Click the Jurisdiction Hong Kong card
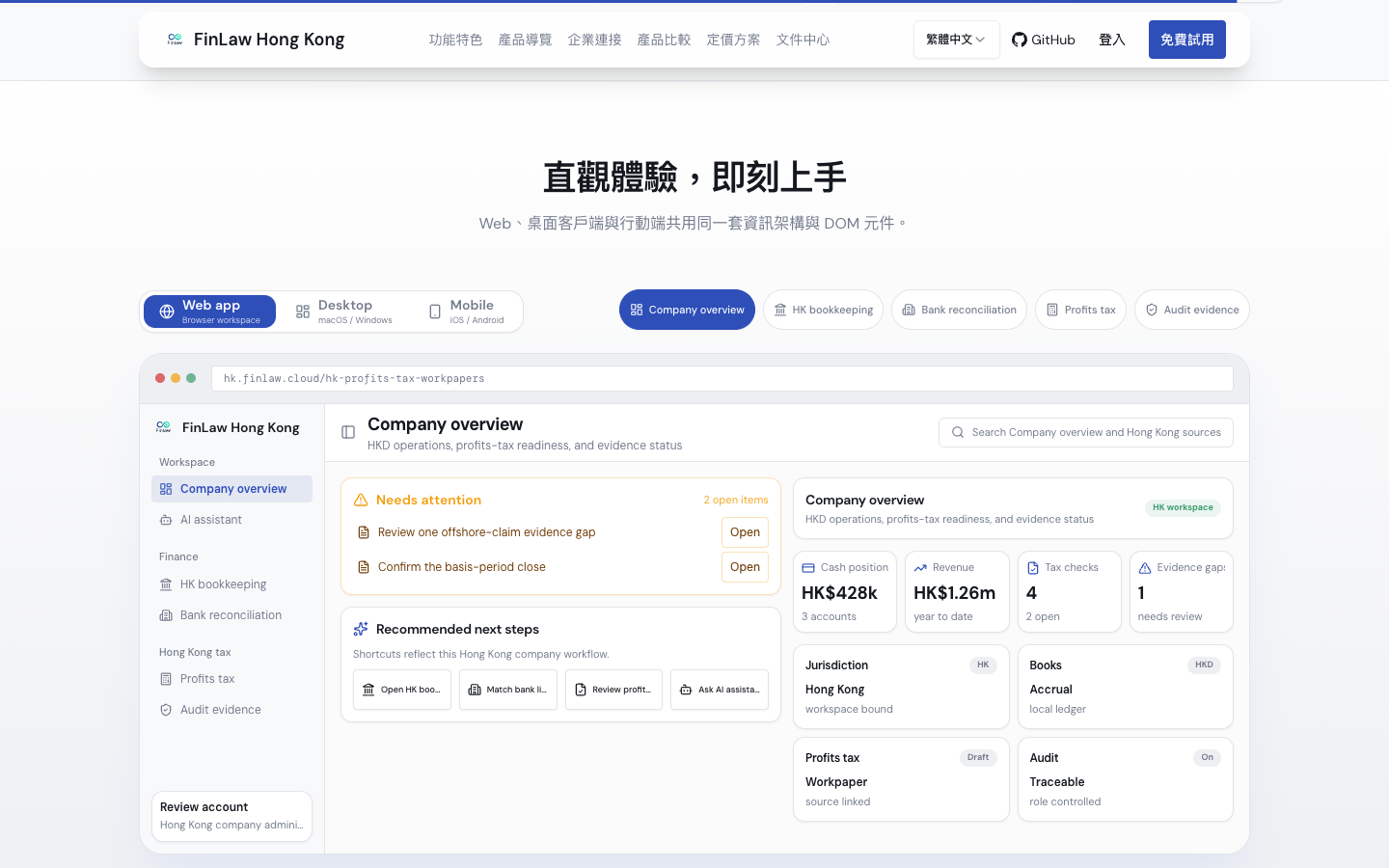The width and height of the screenshot is (1389, 868). (x=901, y=687)
